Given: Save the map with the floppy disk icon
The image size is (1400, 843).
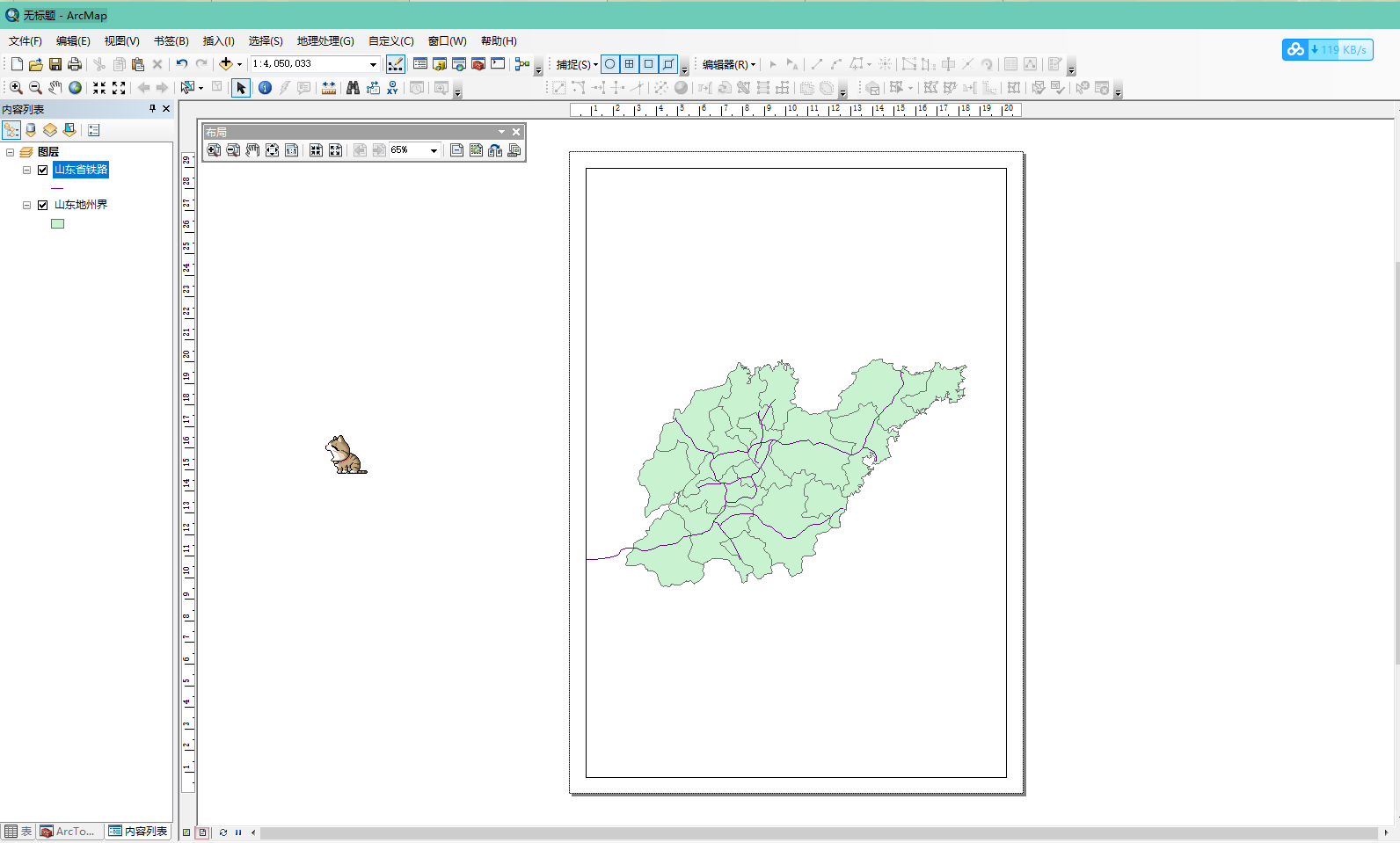Looking at the screenshot, I should [x=55, y=64].
